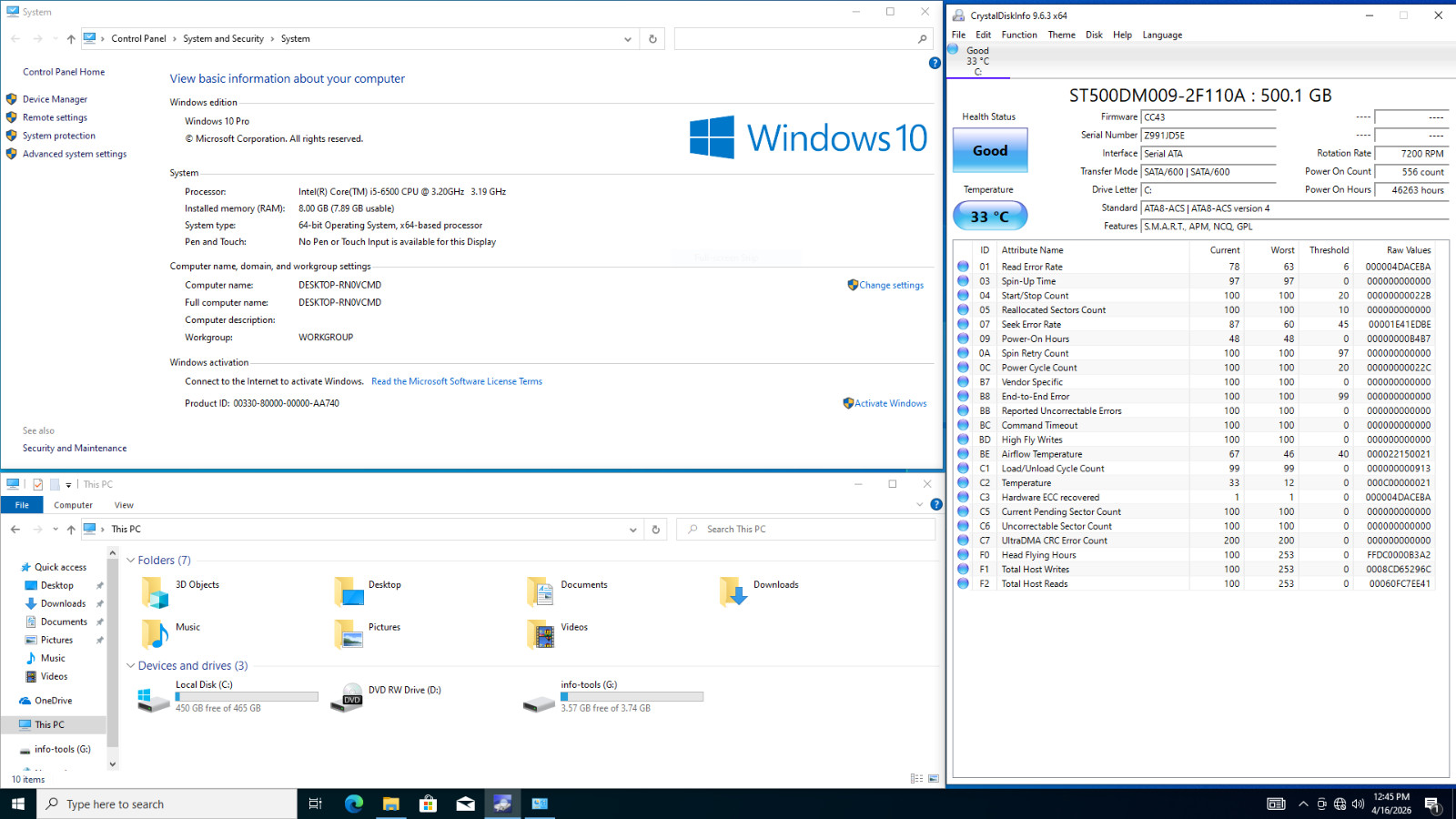Click the status orb for Read Error Rate
The image size is (1456, 819).
click(963, 267)
